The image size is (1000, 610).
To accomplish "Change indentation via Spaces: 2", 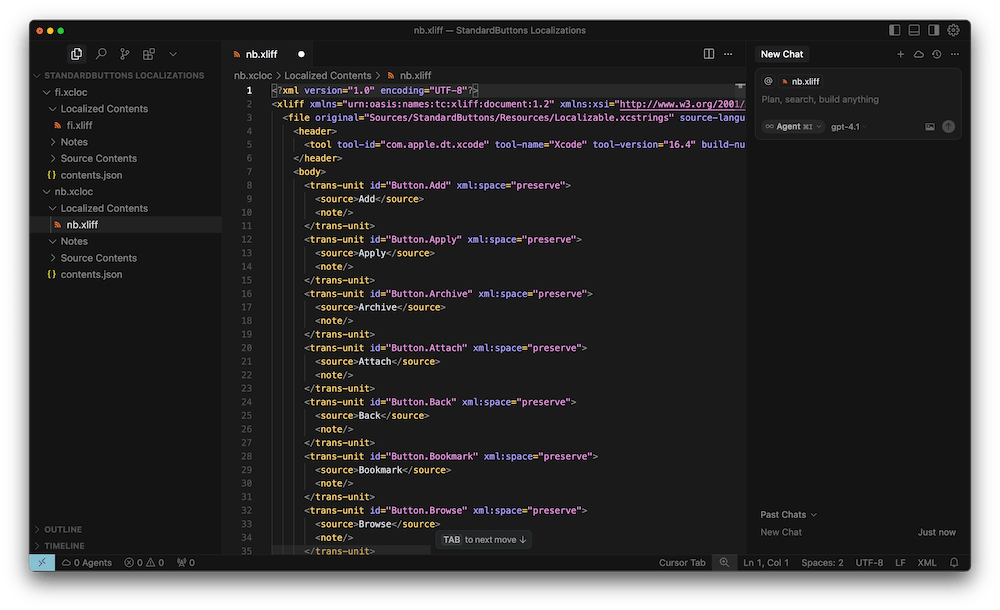I will [x=822, y=563].
